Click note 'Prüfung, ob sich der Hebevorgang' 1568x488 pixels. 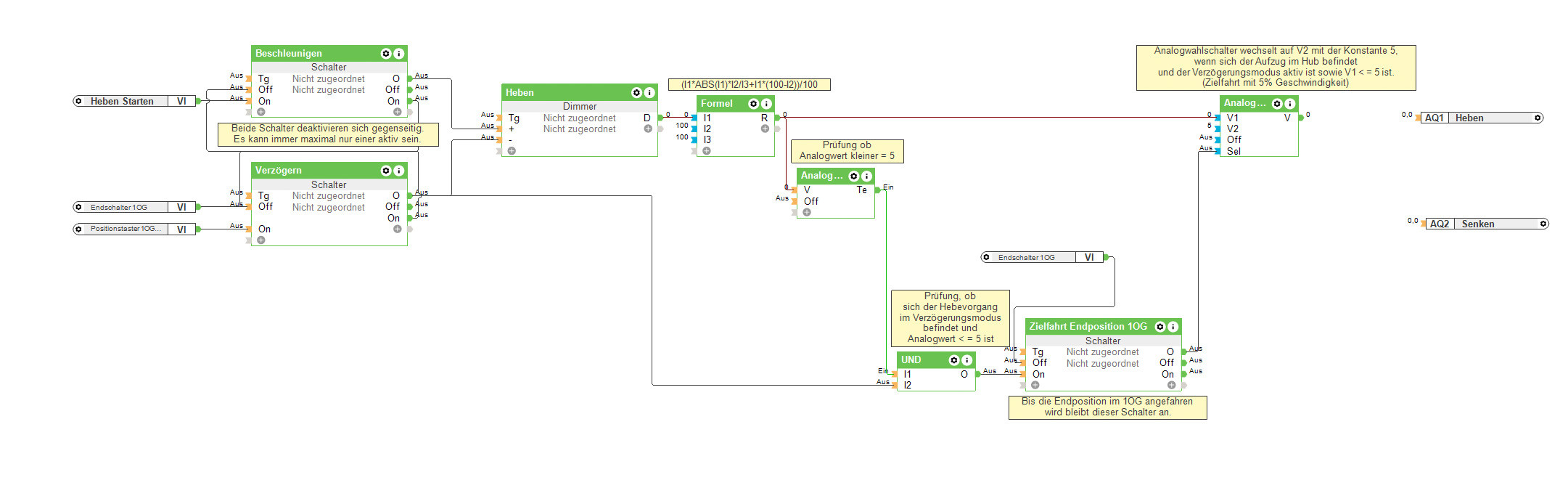951,317
